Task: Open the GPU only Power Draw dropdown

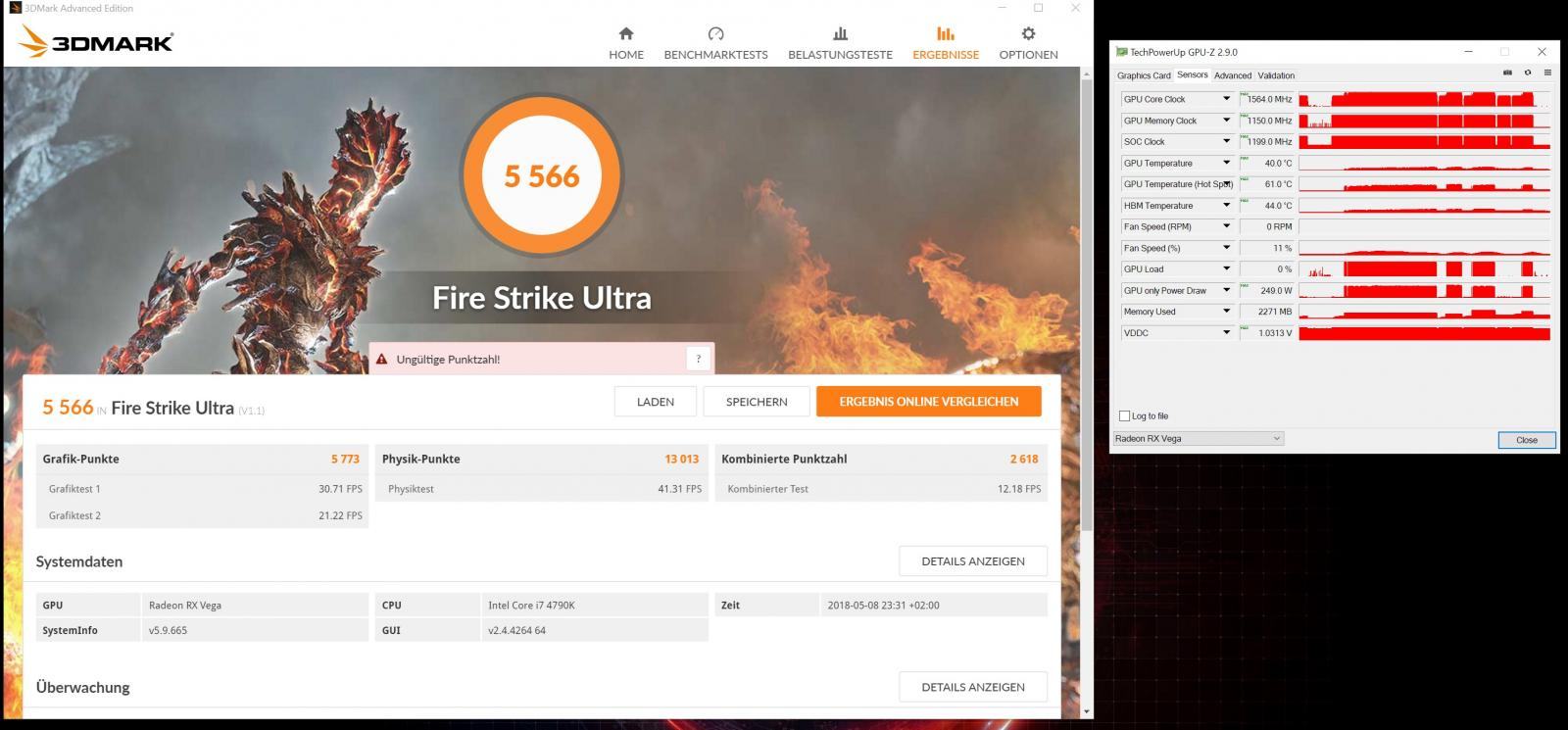Action: pyautogui.click(x=1225, y=290)
